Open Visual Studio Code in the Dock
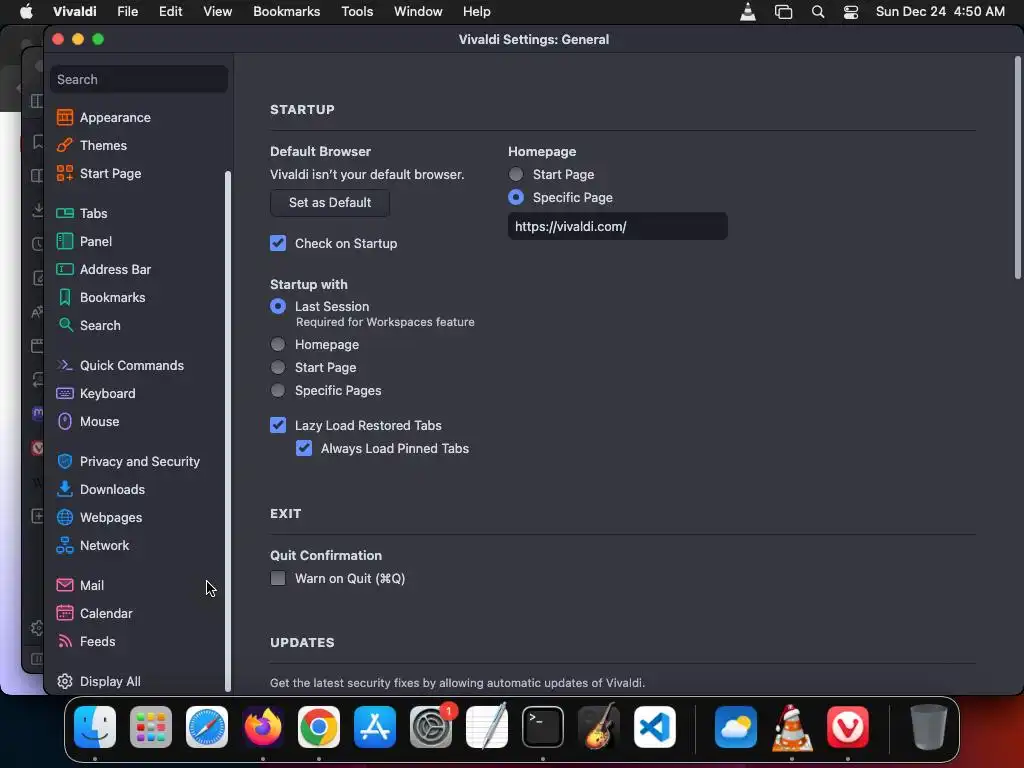The height and width of the screenshot is (768, 1024). tap(654, 727)
